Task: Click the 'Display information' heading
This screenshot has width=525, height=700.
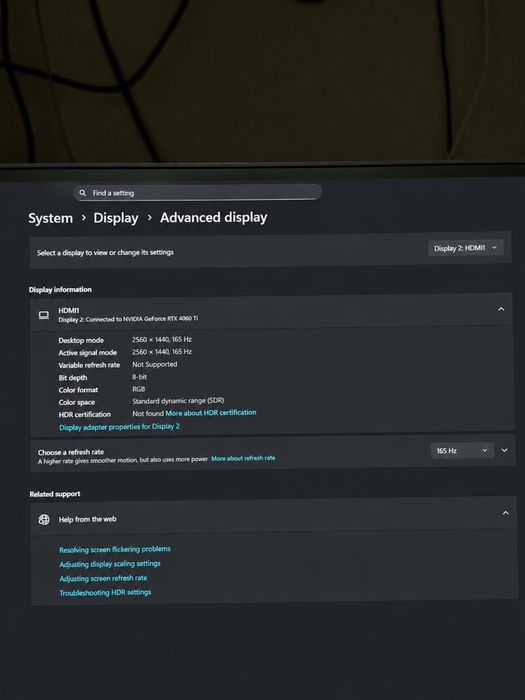Action: 60,289
